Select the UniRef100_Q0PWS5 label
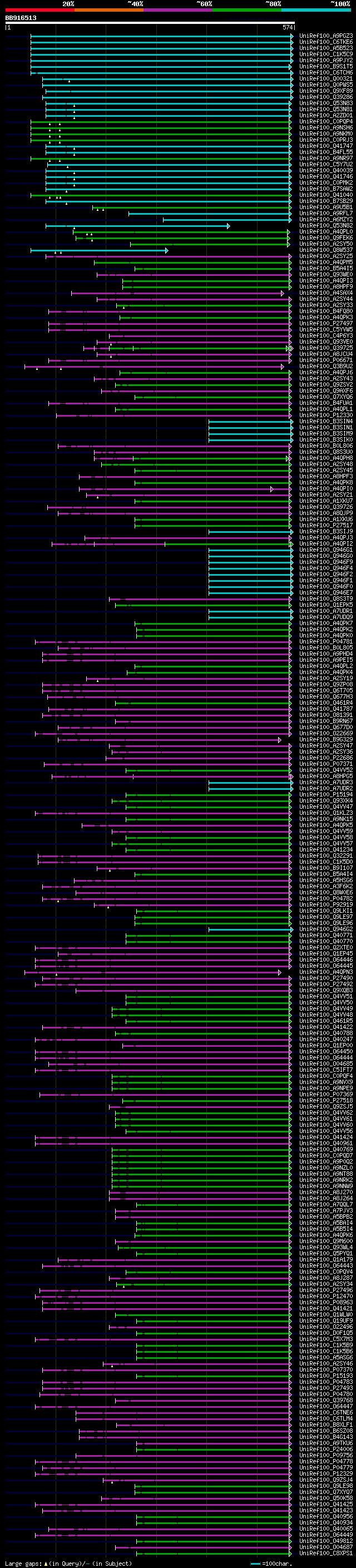 [325, 85]
